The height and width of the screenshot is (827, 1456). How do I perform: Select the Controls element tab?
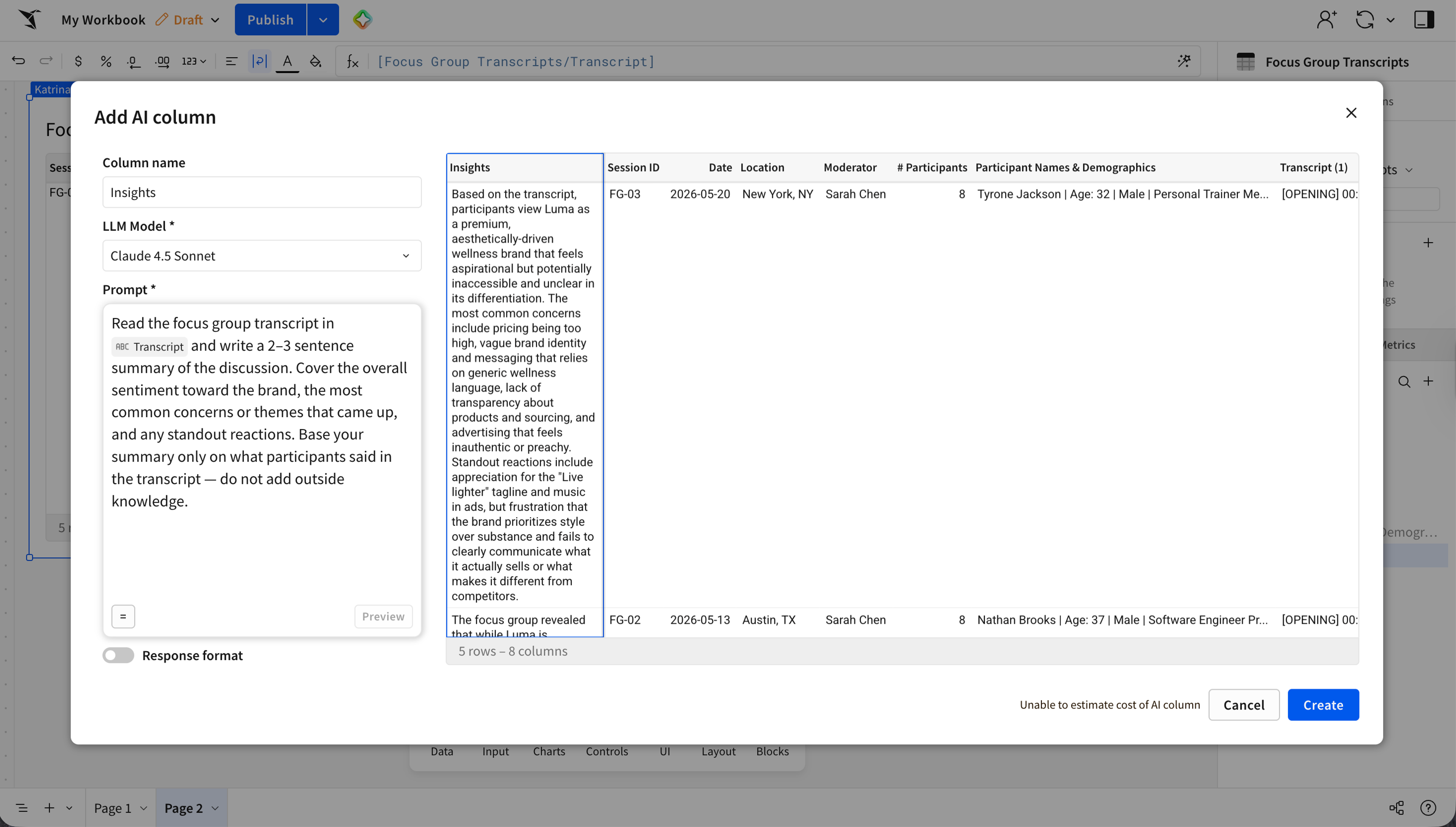(x=607, y=752)
